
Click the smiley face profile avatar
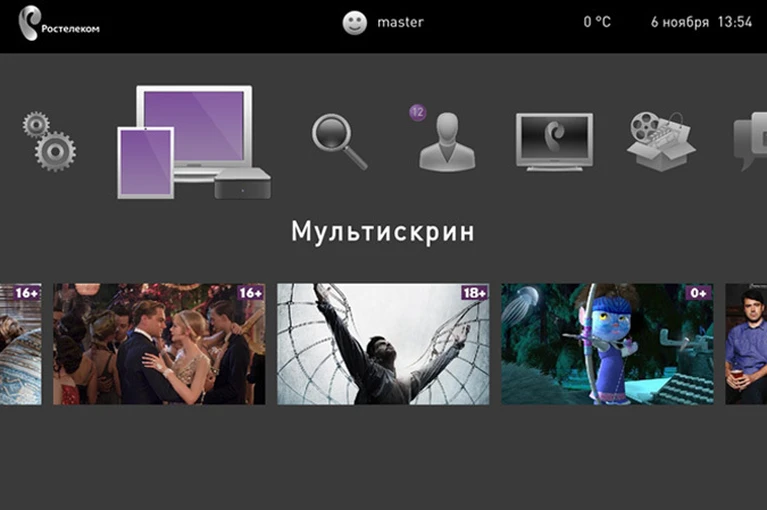tap(355, 22)
